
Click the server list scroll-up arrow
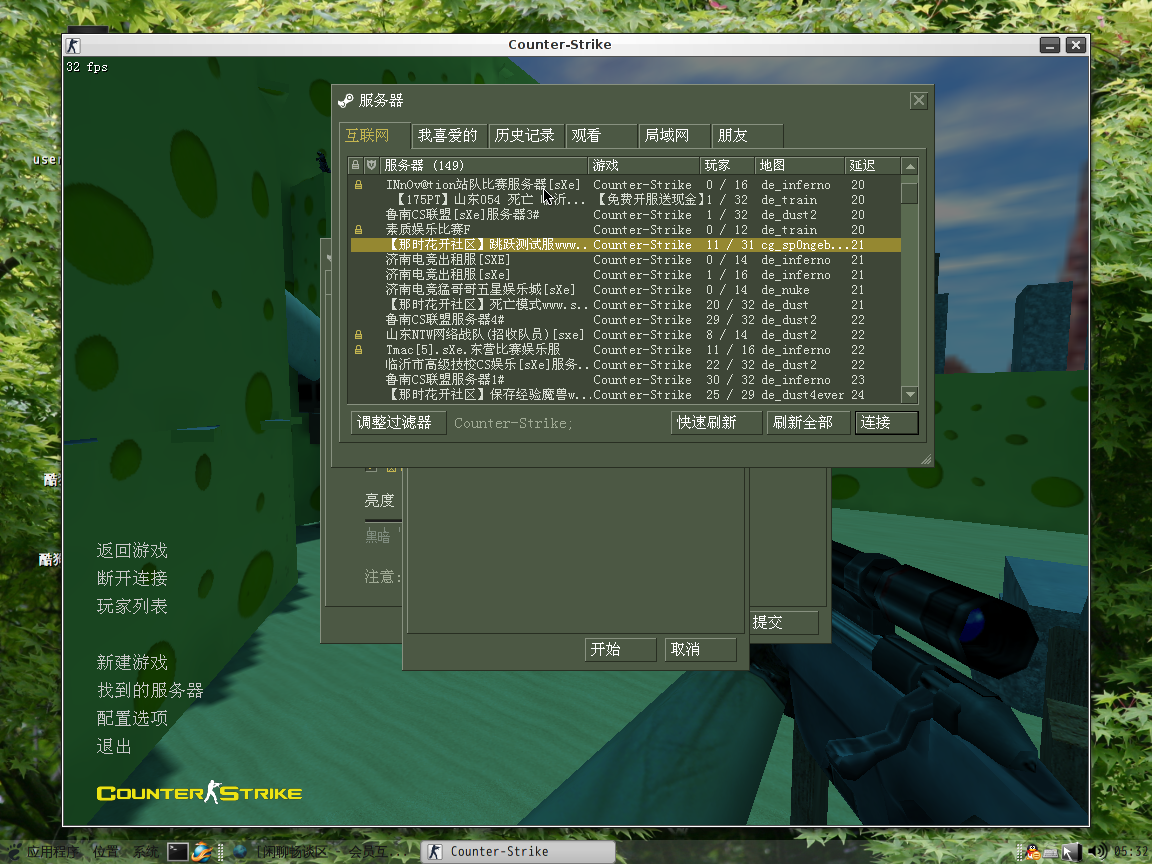pyautogui.click(x=910, y=166)
